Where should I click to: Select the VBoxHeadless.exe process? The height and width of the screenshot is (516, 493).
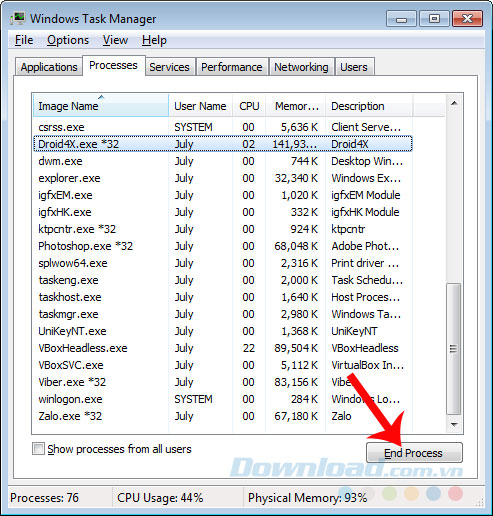pyautogui.click(x=223, y=348)
